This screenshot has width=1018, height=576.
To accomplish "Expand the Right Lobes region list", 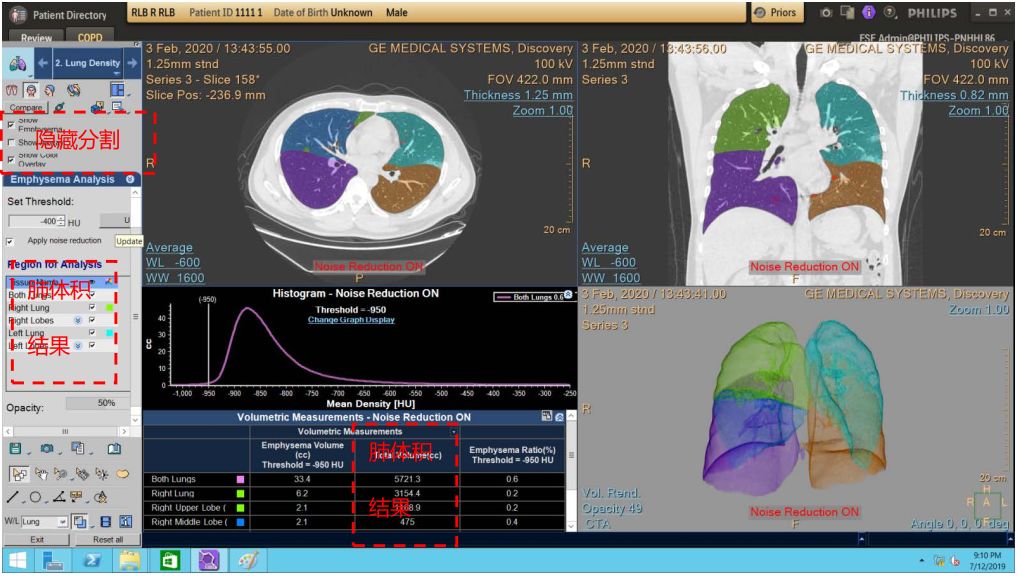I will (x=78, y=321).
